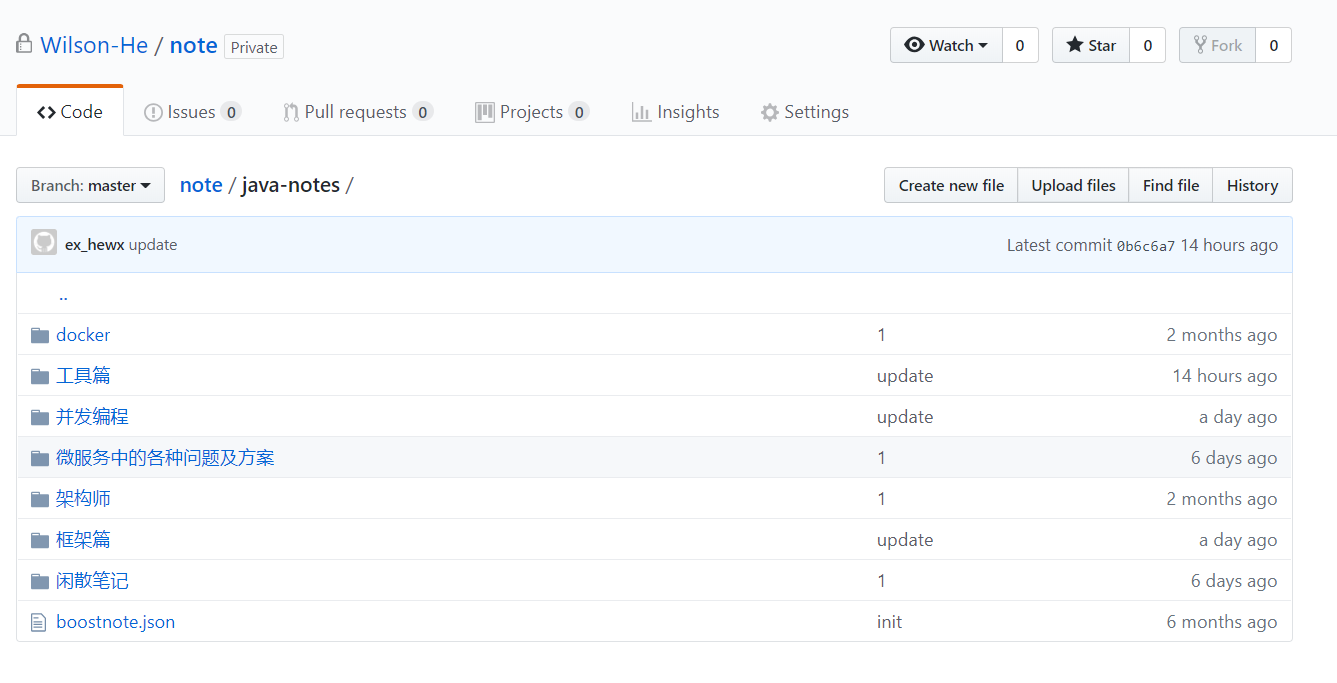Click the folder icon beside 工具篇
This screenshot has width=1337, height=683.
[x=40, y=376]
